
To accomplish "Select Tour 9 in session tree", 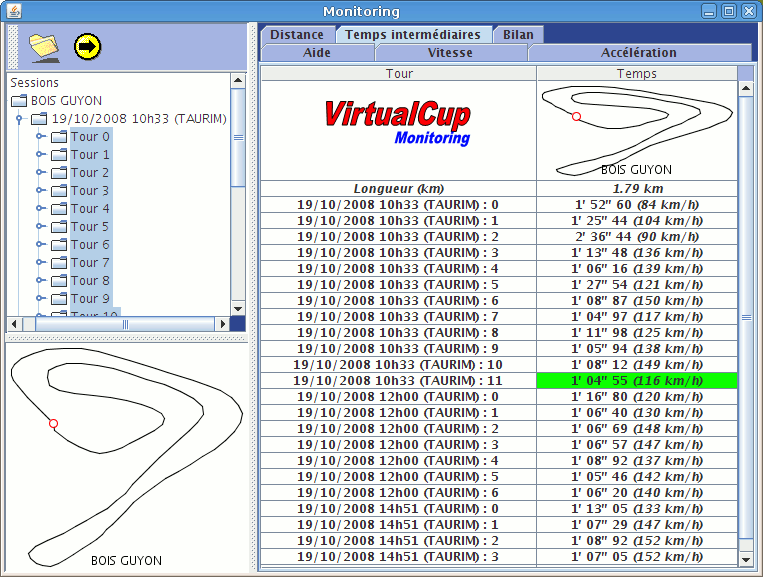I will tap(90, 299).
